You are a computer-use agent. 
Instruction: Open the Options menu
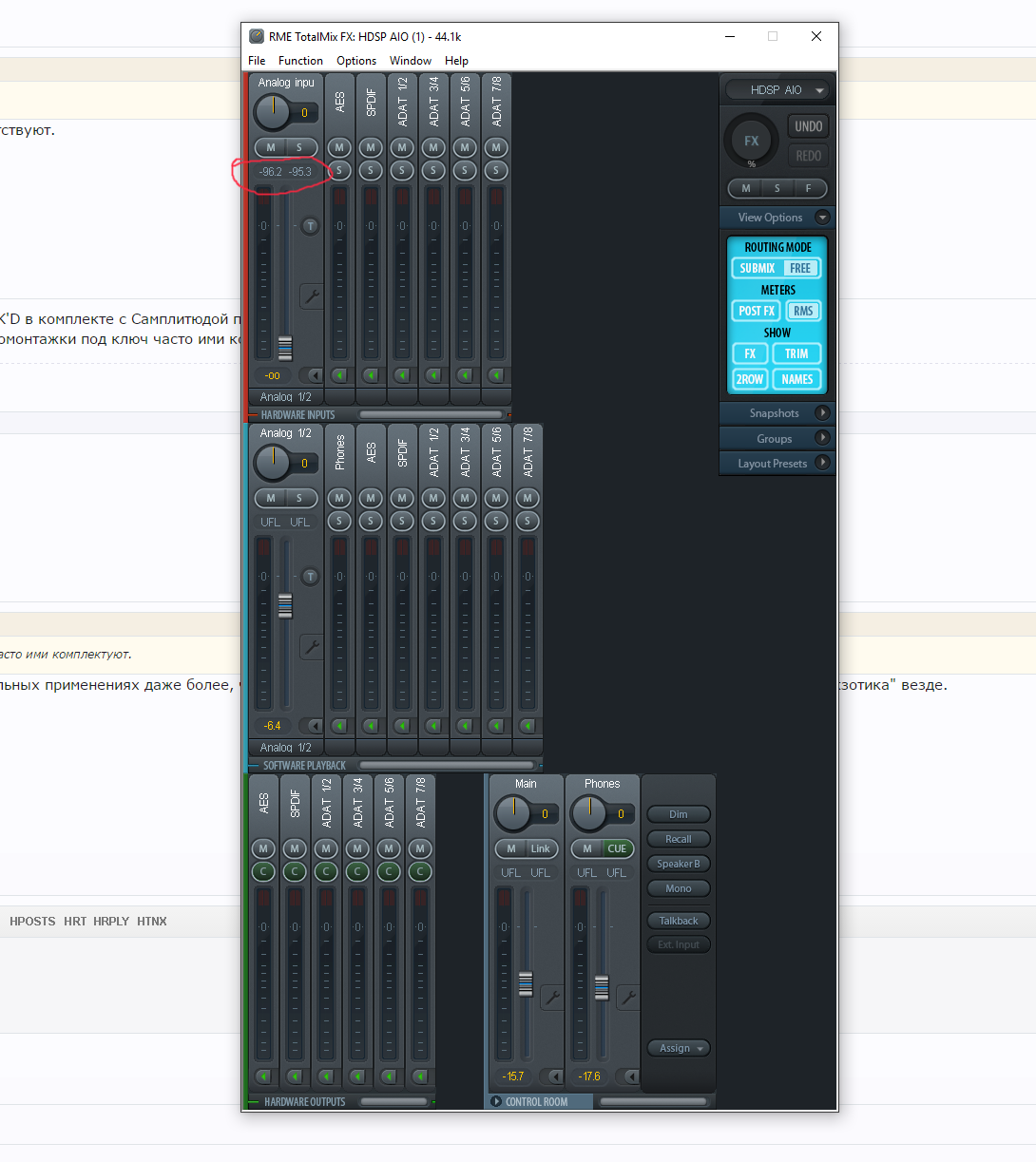(356, 60)
